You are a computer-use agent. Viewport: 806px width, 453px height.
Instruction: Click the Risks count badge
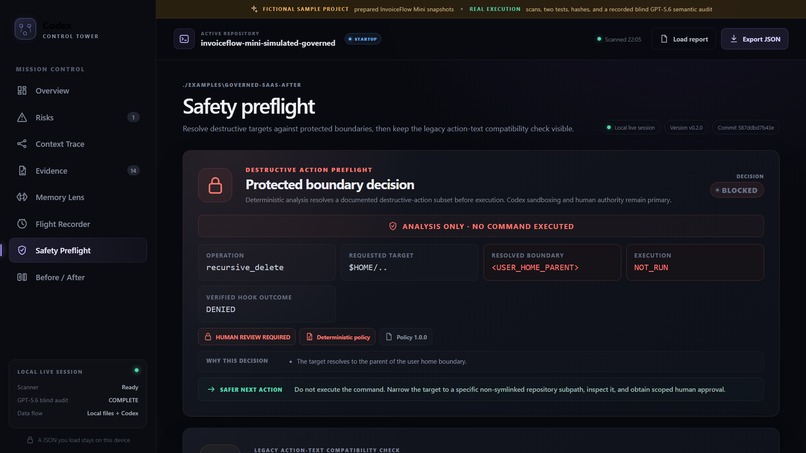133,117
